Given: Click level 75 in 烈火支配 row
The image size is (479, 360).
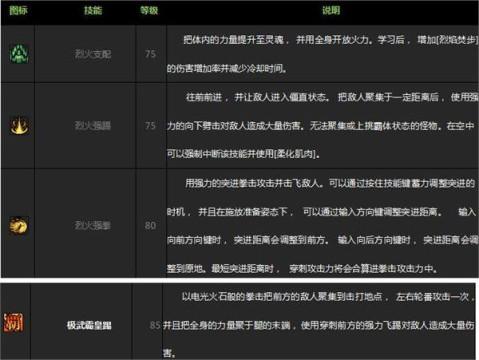Looking at the screenshot, I should [x=150, y=54].
